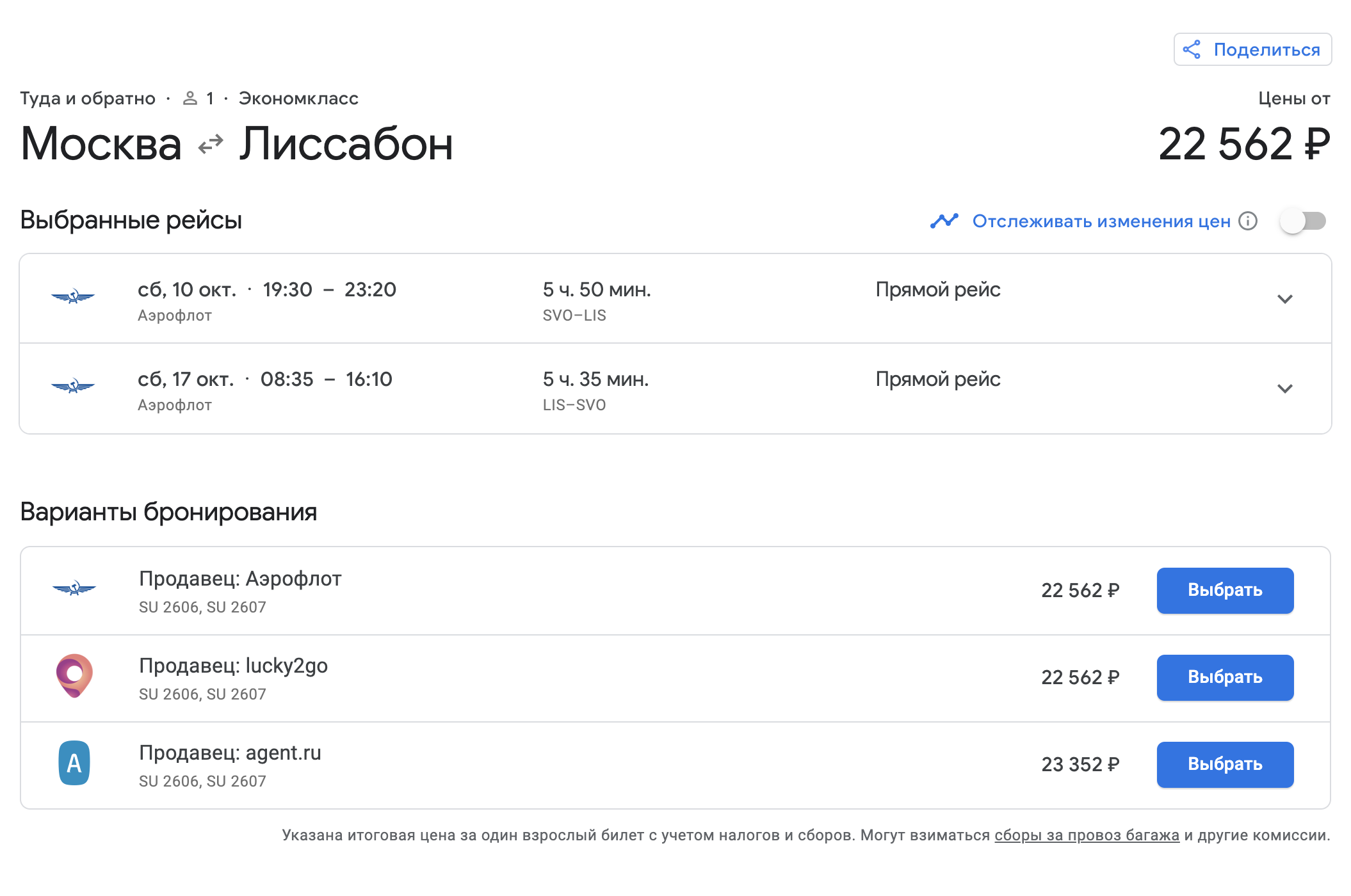The width and height of the screenshot is (1351, 896).
Task: Click Отслеживать изменения цен label
Action: (x=1101, y=221)
